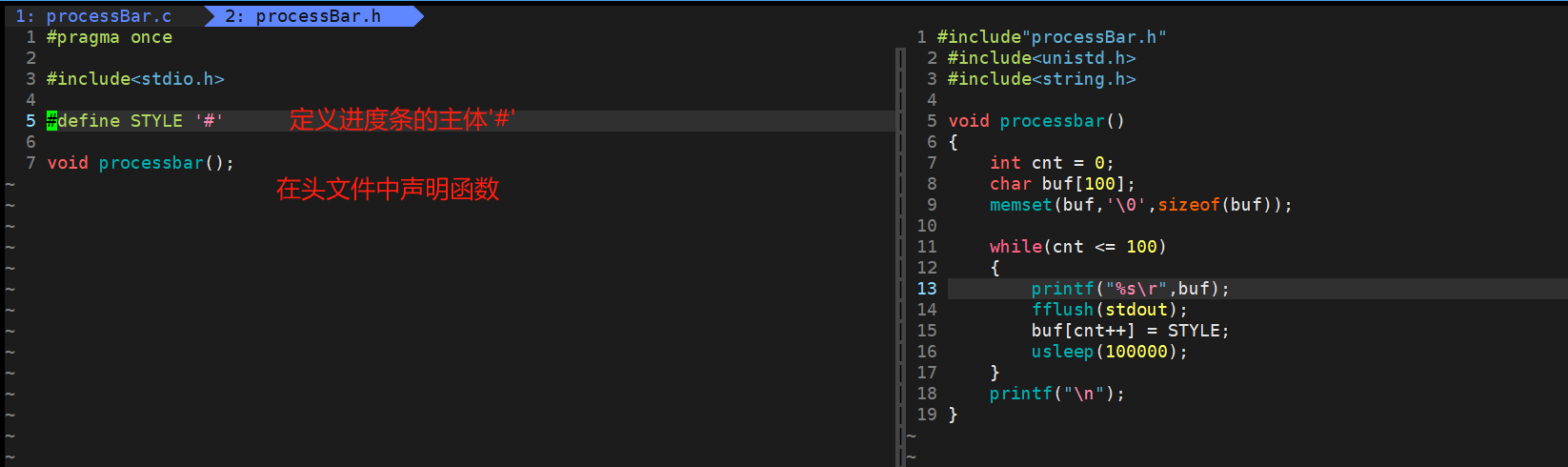Click the printf("\n") line
The width and height of the screenshot is (1568, 467).
tap(1057, 394)
